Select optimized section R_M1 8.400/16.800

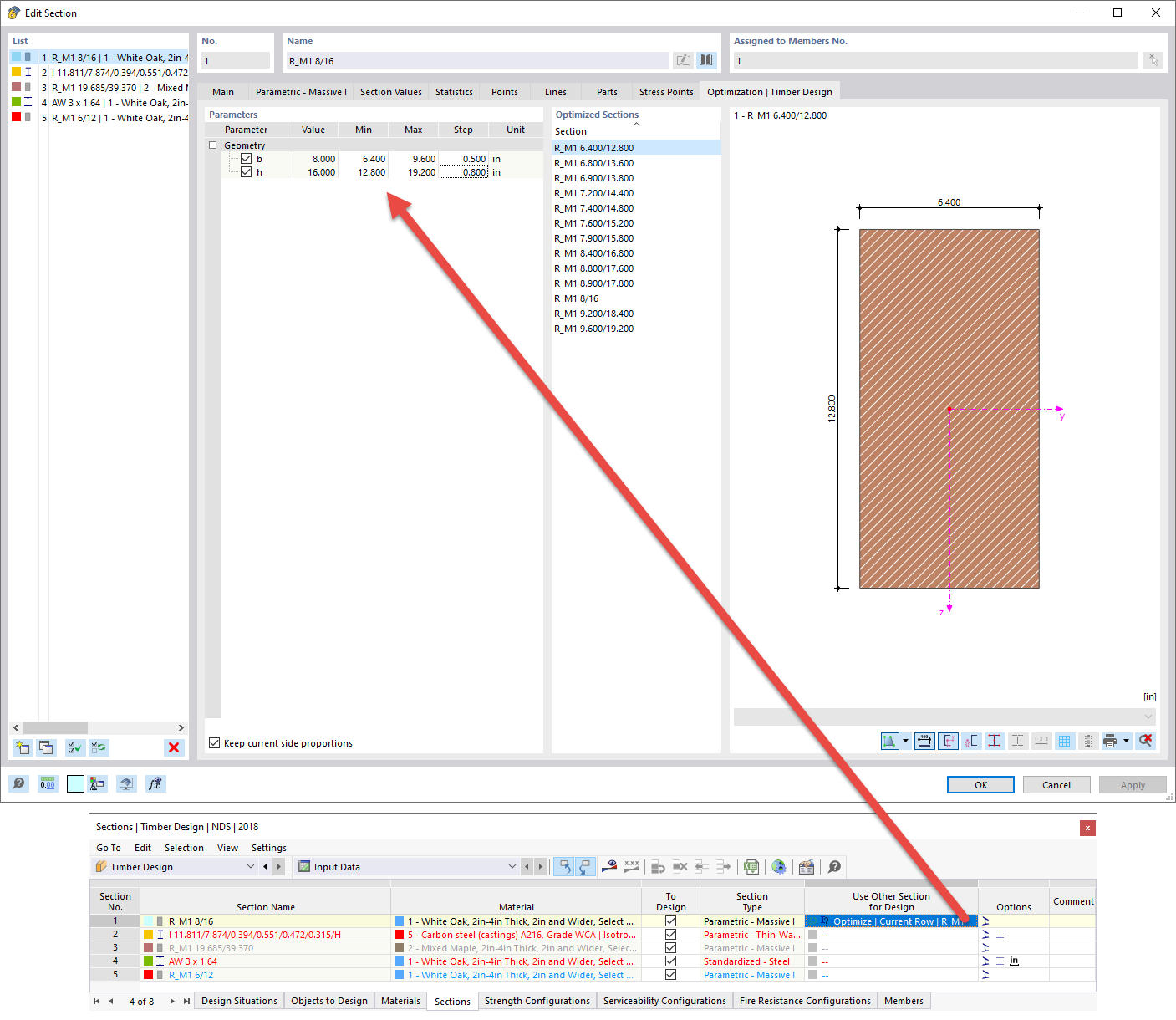point(635,253)
